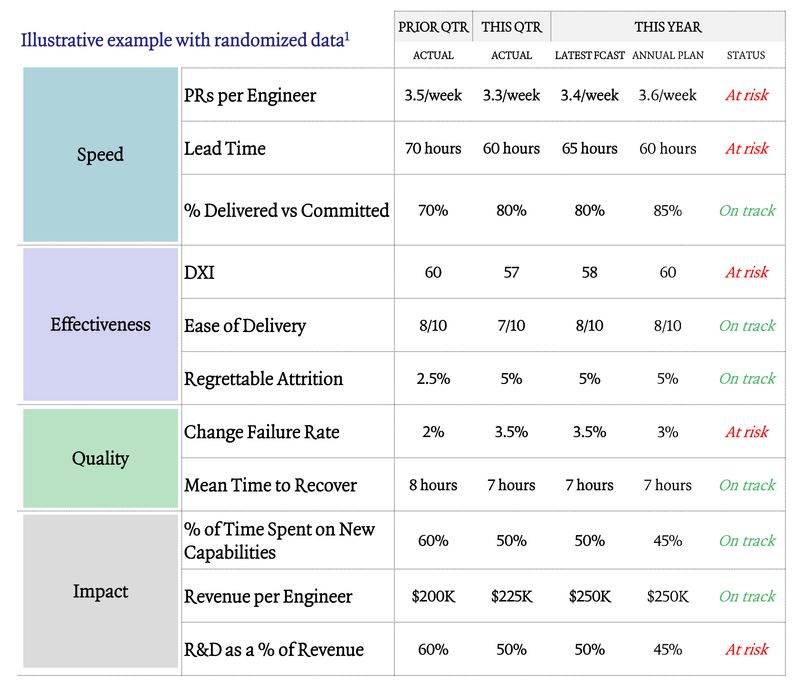Click the gray Impact category block
Screen dimensions: 800x681
pyautogui.click(x=100, y=591)
